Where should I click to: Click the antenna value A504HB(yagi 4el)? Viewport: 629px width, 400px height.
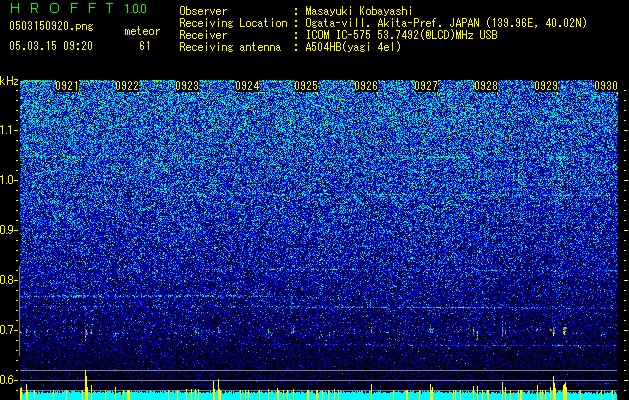point(353,47)
